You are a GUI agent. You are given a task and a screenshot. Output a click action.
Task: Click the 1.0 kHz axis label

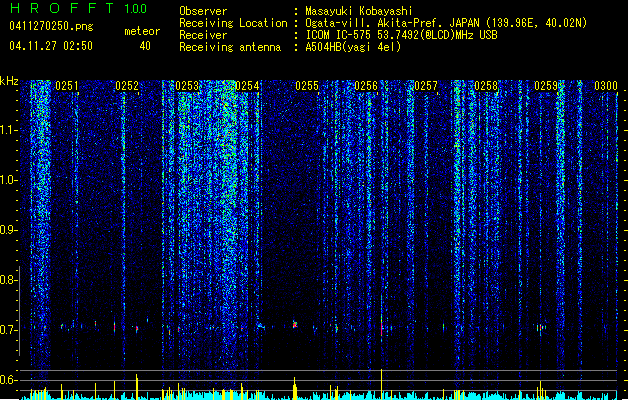point(8,180)
